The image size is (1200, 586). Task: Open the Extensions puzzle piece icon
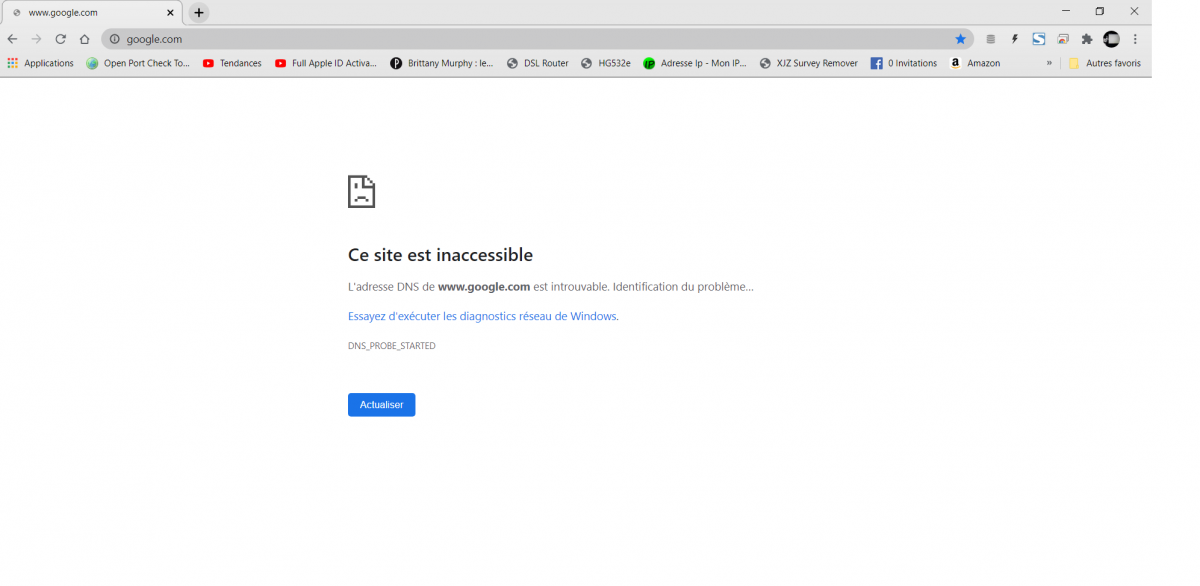pyautogui.click(x=1087, y=39)
